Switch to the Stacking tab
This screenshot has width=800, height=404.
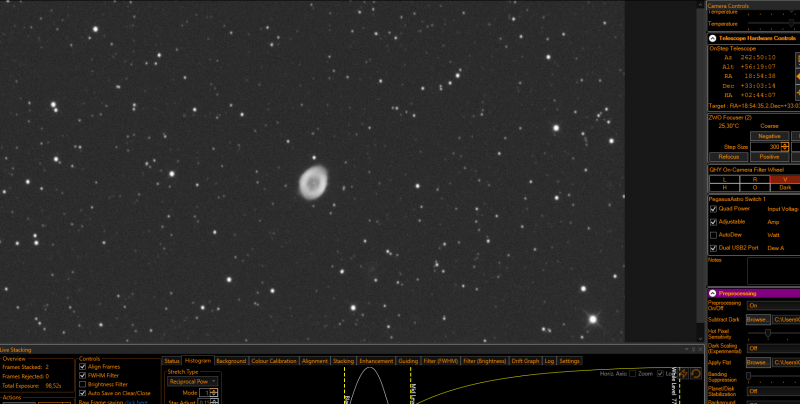[343, 361]
